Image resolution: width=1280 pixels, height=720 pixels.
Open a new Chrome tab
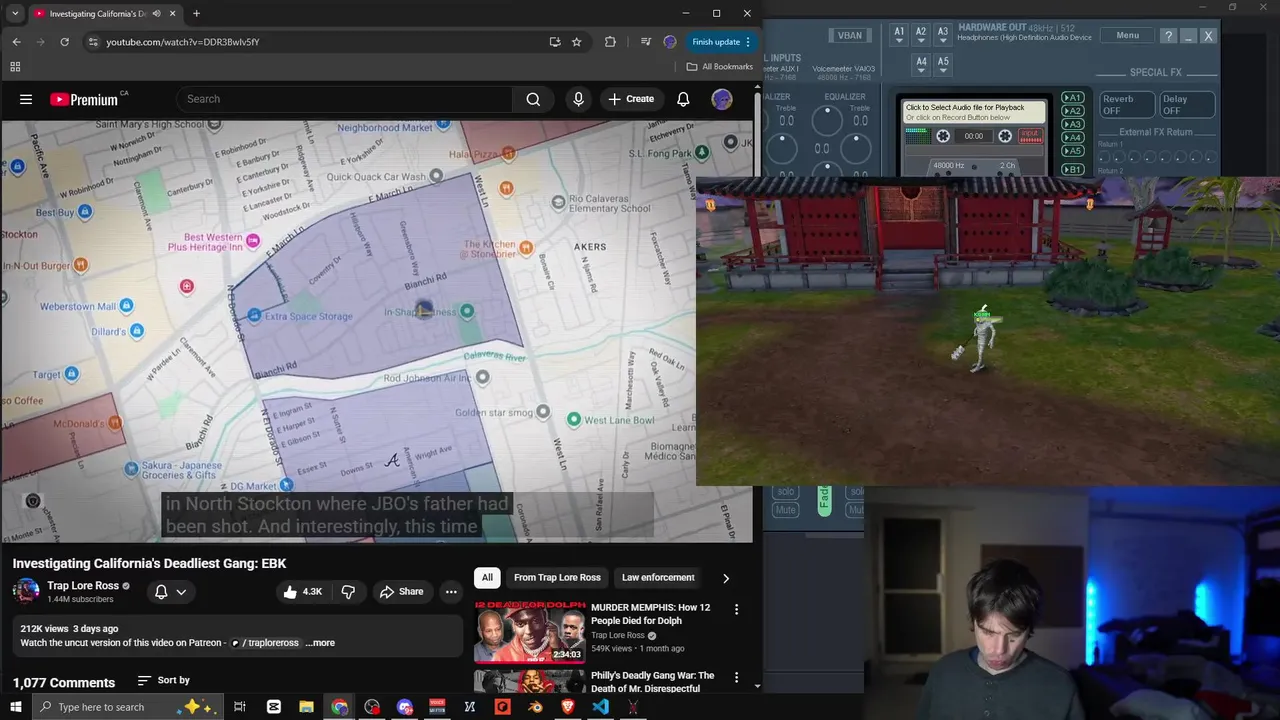pos(196,14)
